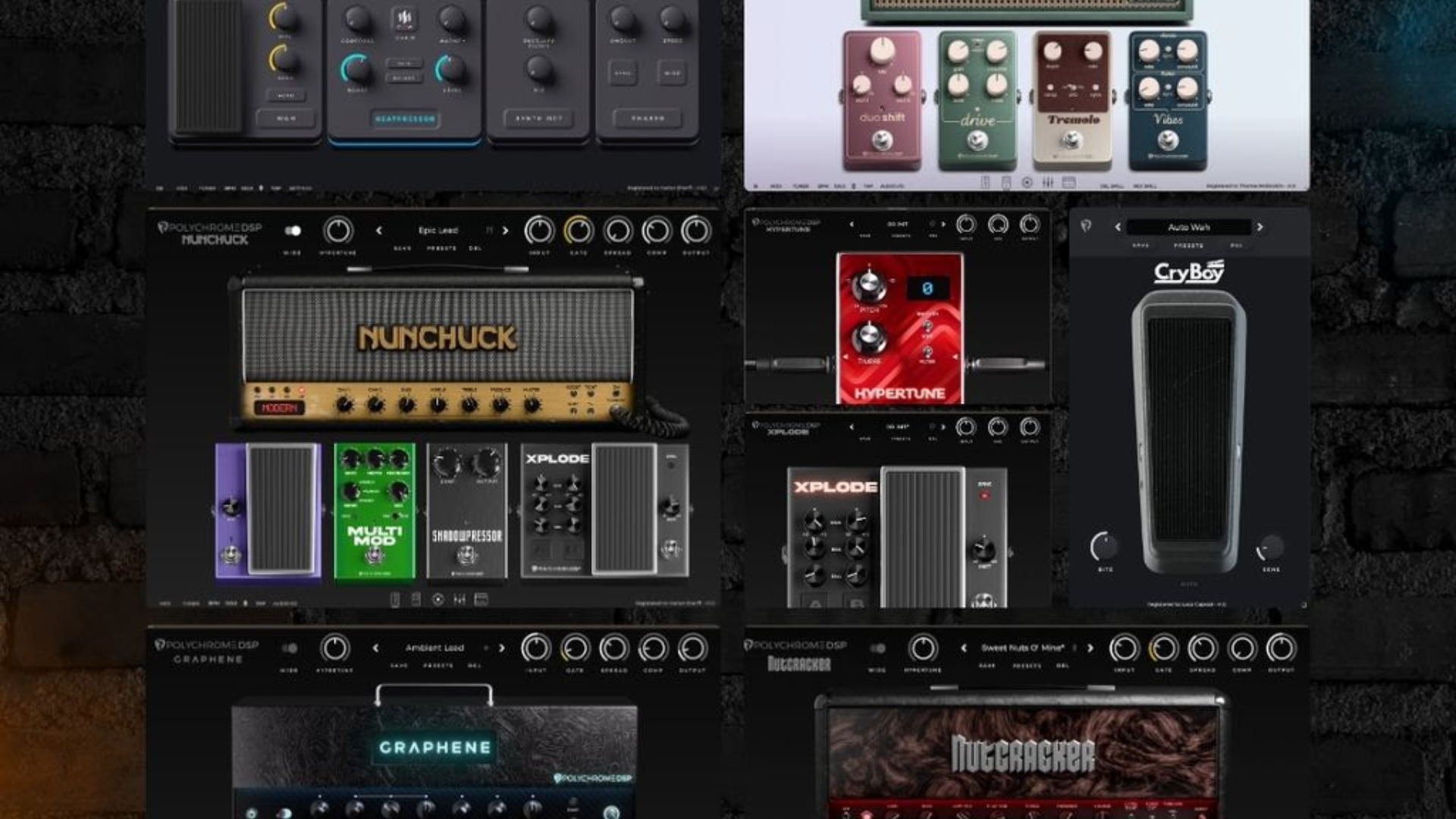Toggle the Wide switch in the Nunchuck plugin

(293, 231)
